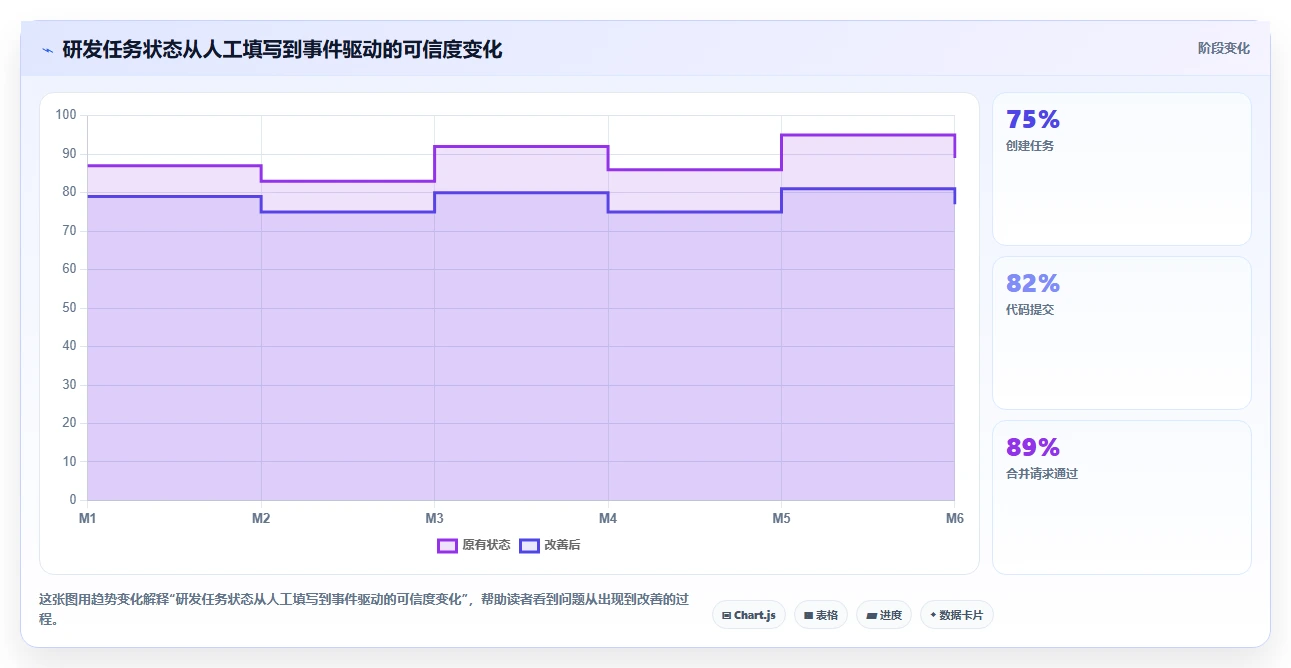Image resolution: width=1291 pixels, height=668 pixels.
Task: Click the 数据卡片 tag chip
Action: click(957, 615)
